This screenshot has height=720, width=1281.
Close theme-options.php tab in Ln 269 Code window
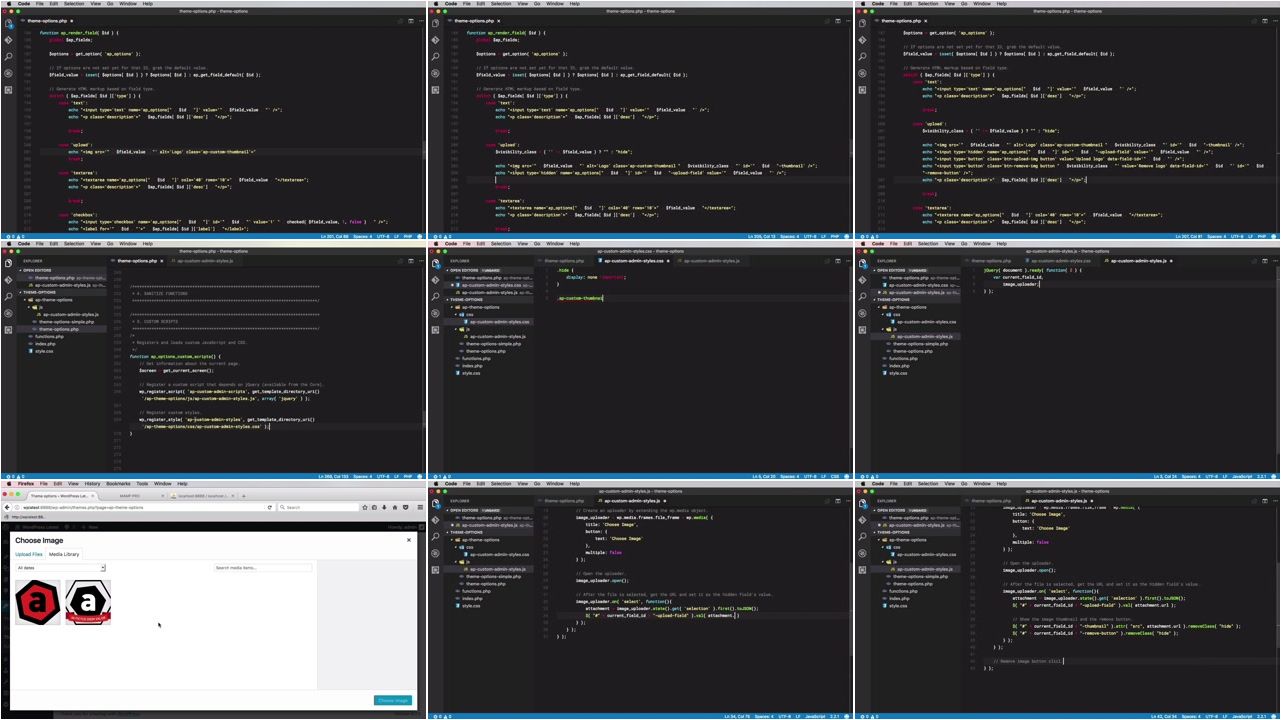162,261
